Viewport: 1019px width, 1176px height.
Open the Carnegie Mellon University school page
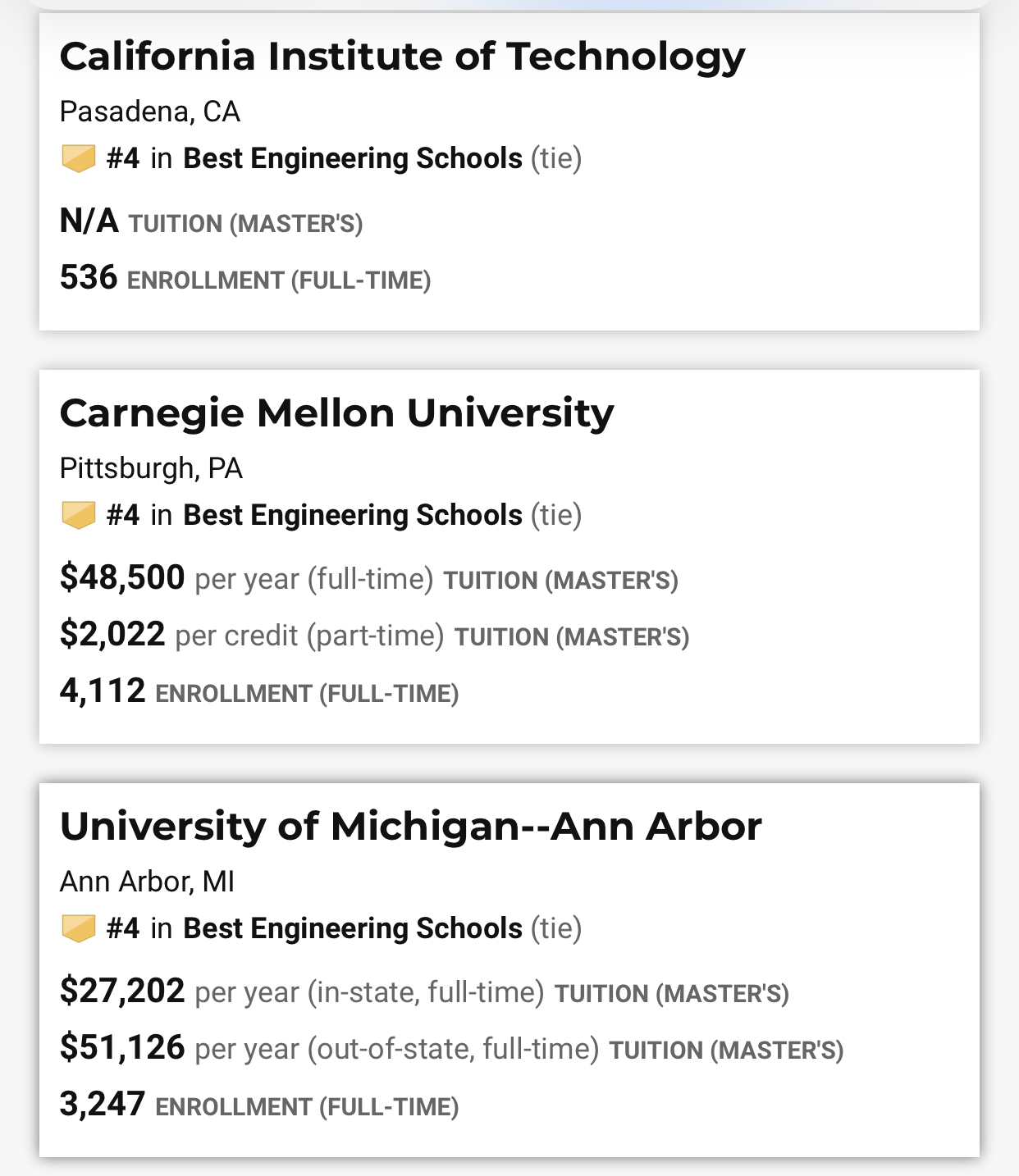point(336,413)
